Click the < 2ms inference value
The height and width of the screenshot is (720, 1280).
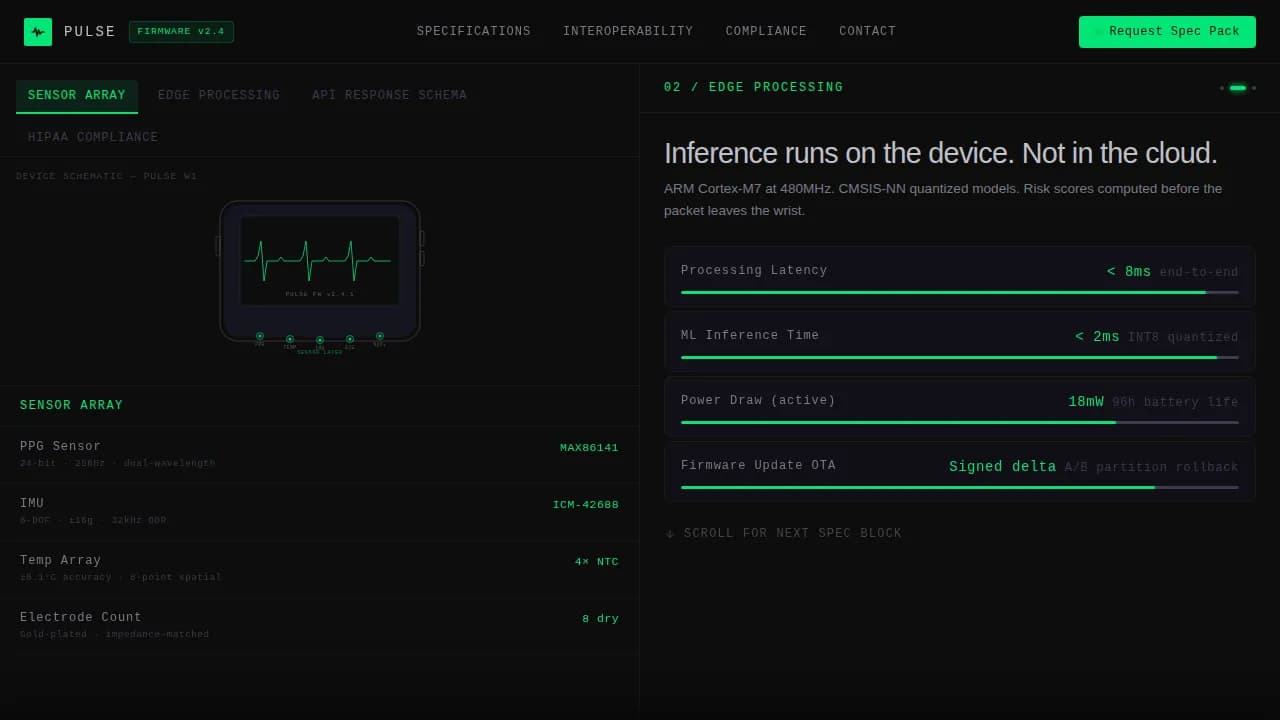pos(1097,337)
